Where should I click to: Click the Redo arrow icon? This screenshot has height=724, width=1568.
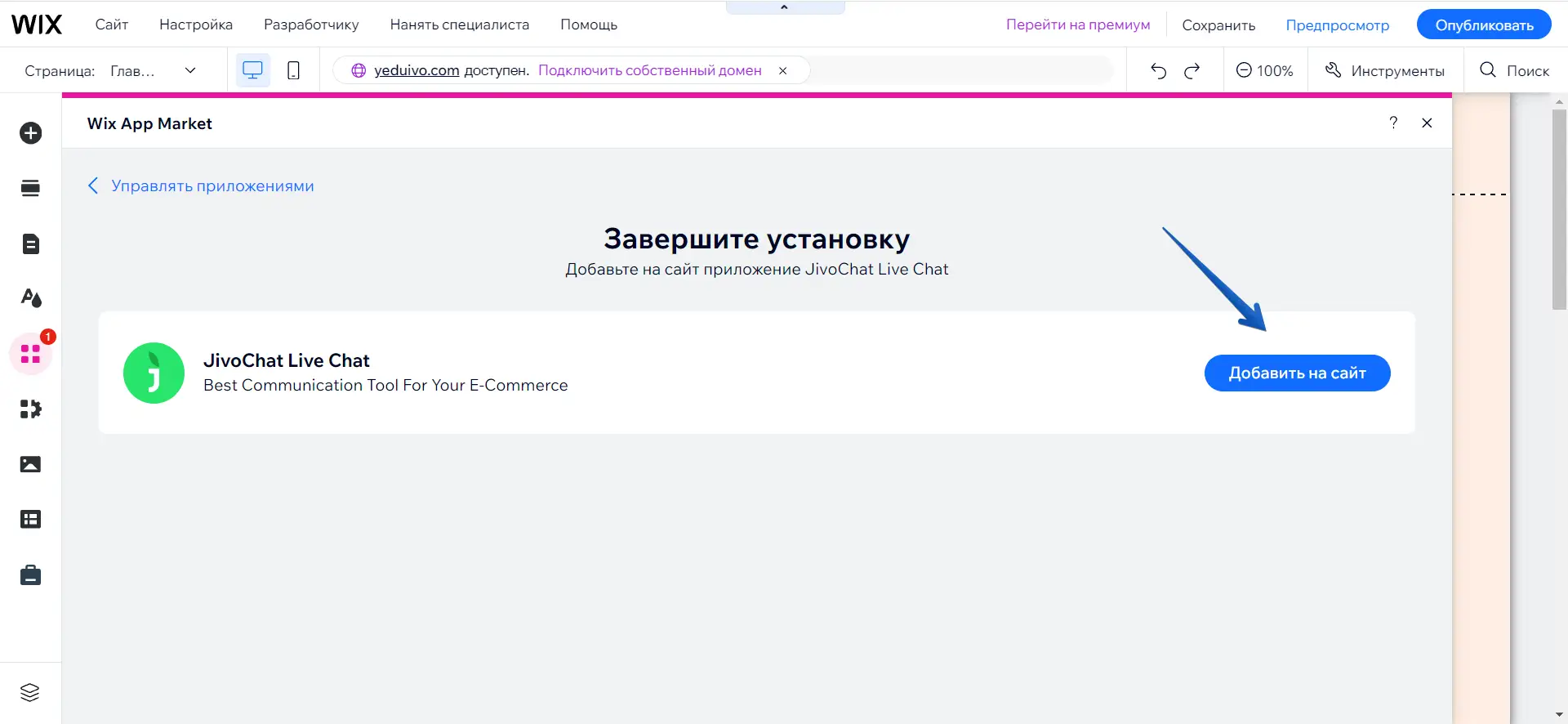[x=1192, y=71]
